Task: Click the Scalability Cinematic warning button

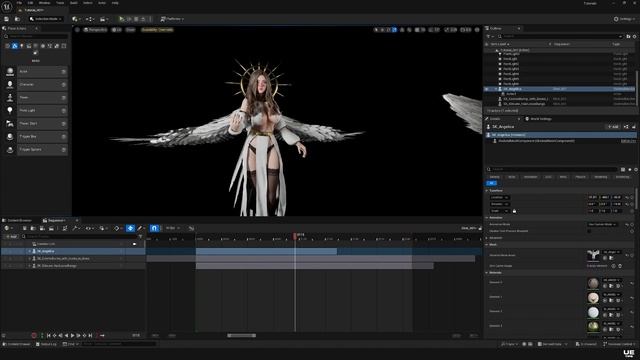Action: 157,30
